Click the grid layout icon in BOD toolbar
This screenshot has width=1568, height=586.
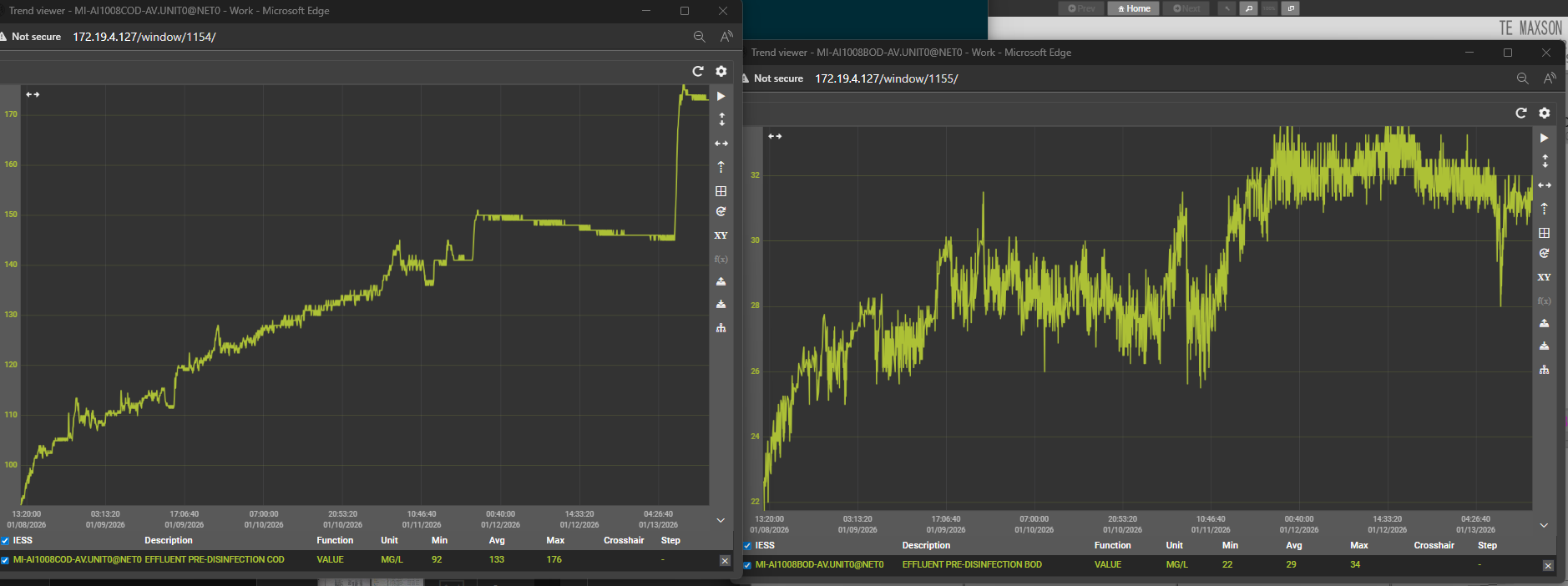(1545, 233)
